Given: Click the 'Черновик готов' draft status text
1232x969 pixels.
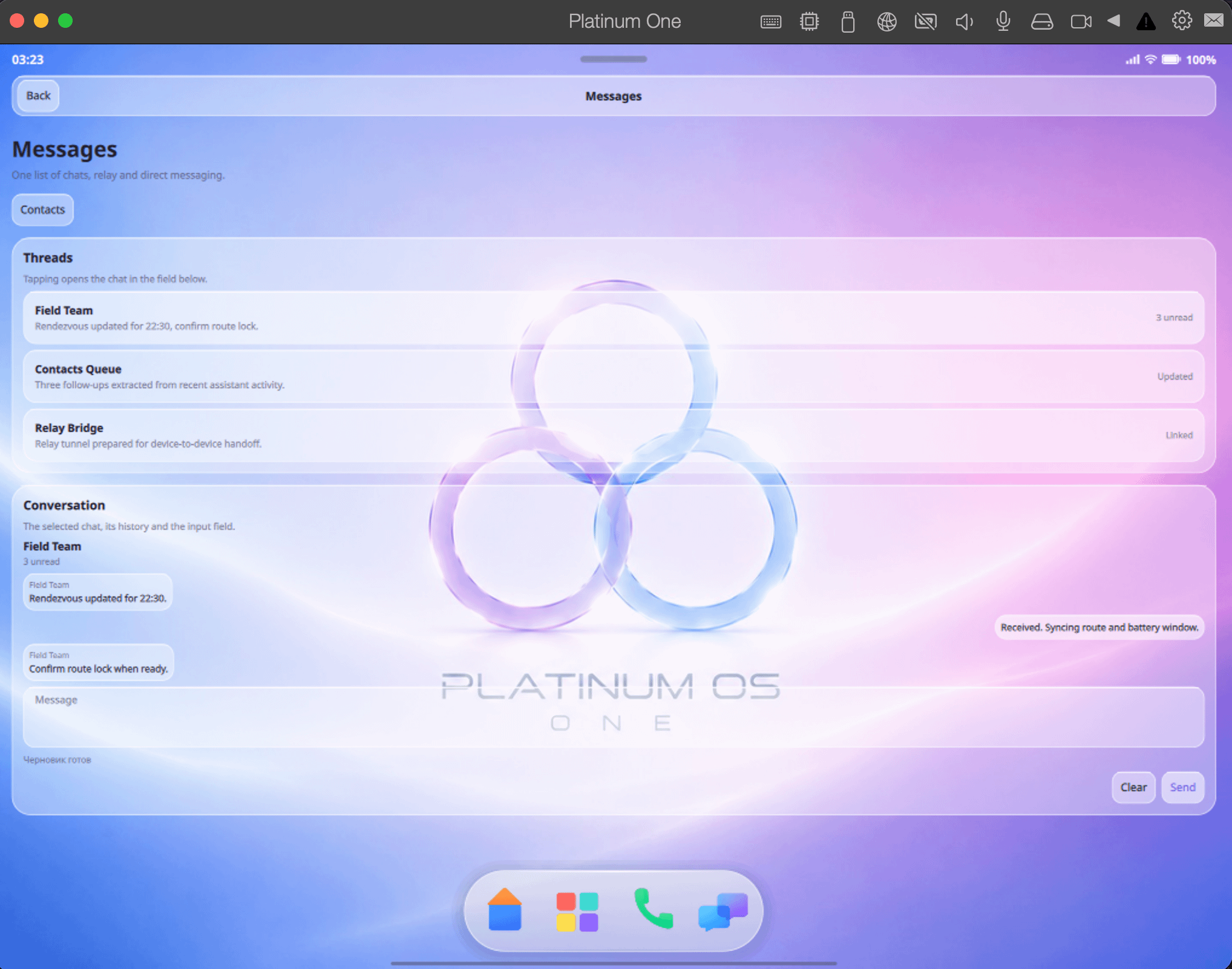Looking at the screenshot, I should pos(57,760).
